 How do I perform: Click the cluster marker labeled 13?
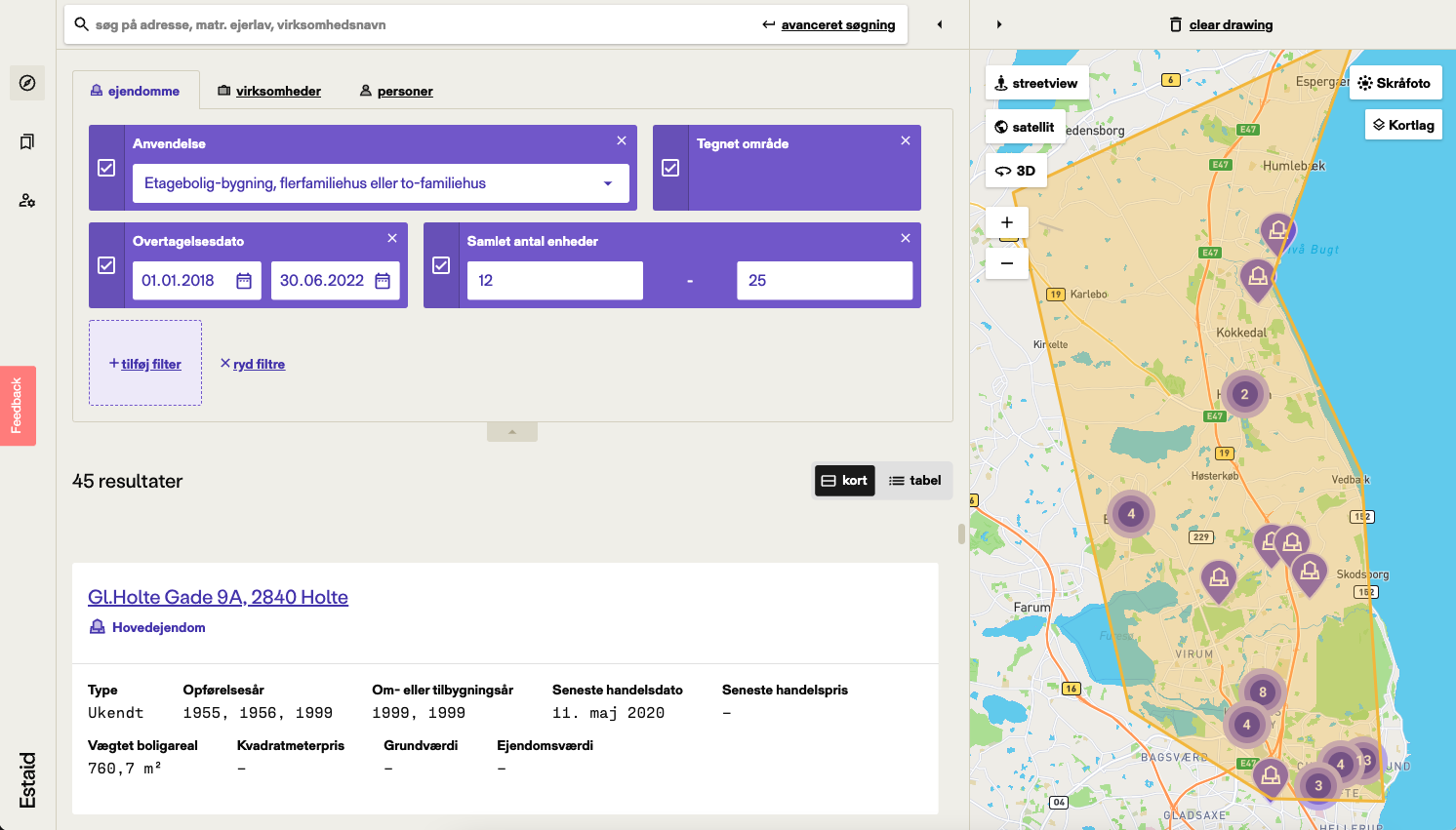pos(1364,761)
